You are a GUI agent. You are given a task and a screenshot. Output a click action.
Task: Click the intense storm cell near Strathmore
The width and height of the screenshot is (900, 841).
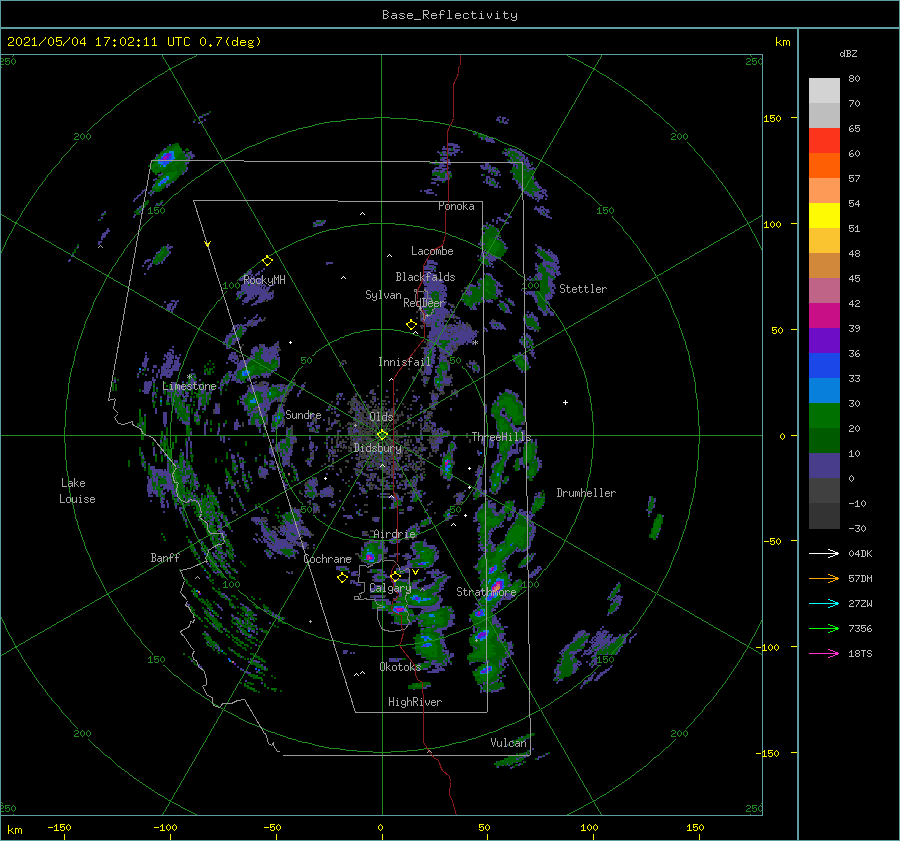click(x=496, y=587)
